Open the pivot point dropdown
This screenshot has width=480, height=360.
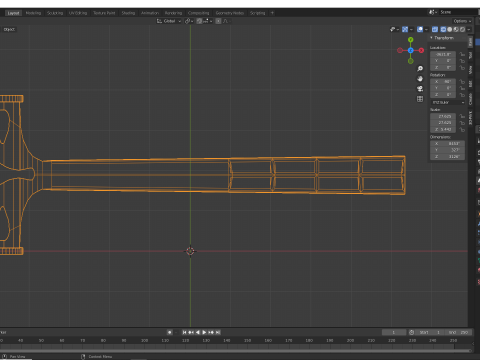(x=189, y=21)
